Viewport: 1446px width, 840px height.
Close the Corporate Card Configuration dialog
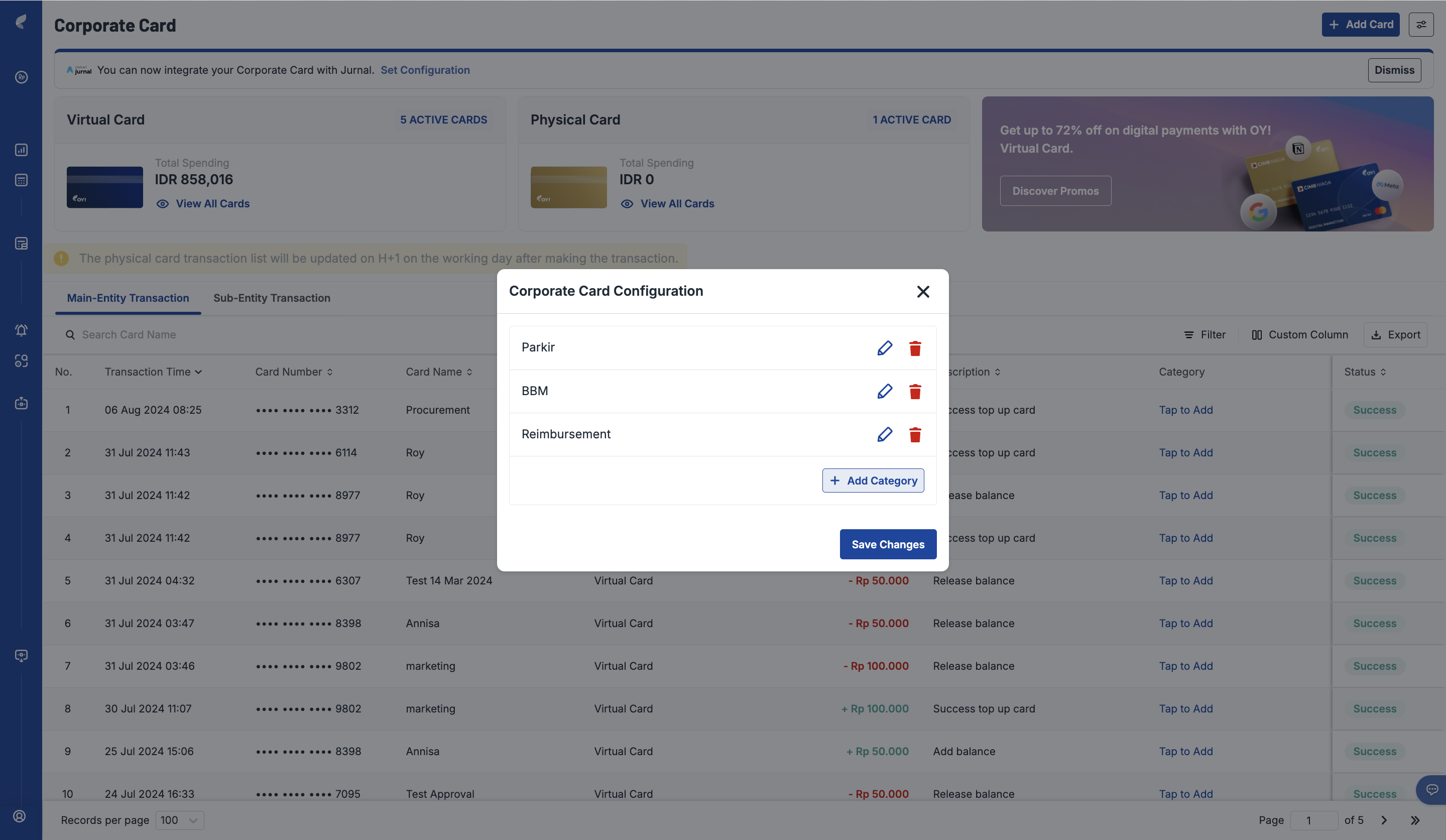click(x=923, y=292)
